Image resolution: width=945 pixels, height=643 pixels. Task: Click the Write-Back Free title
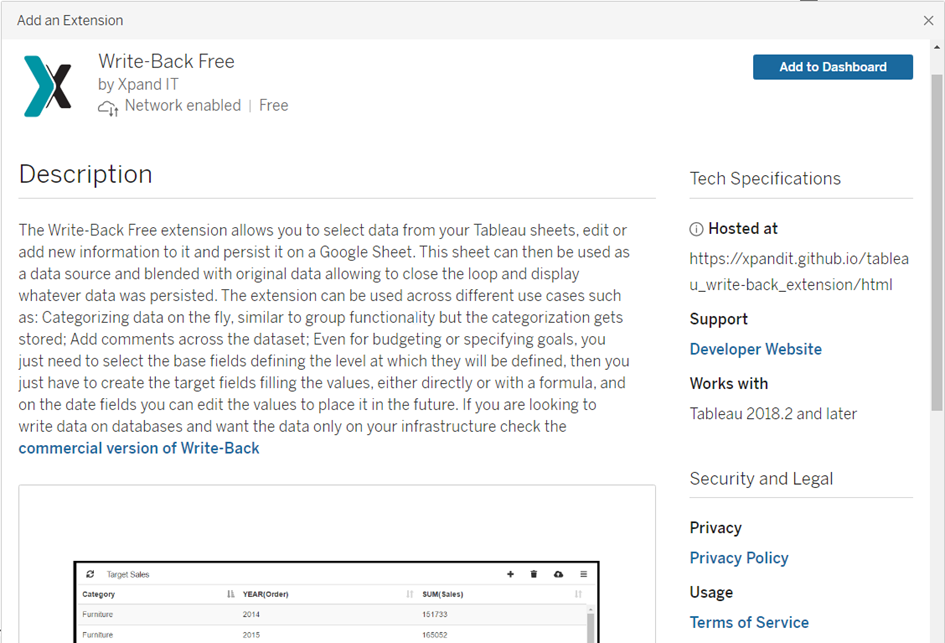(x=166, y=61)
